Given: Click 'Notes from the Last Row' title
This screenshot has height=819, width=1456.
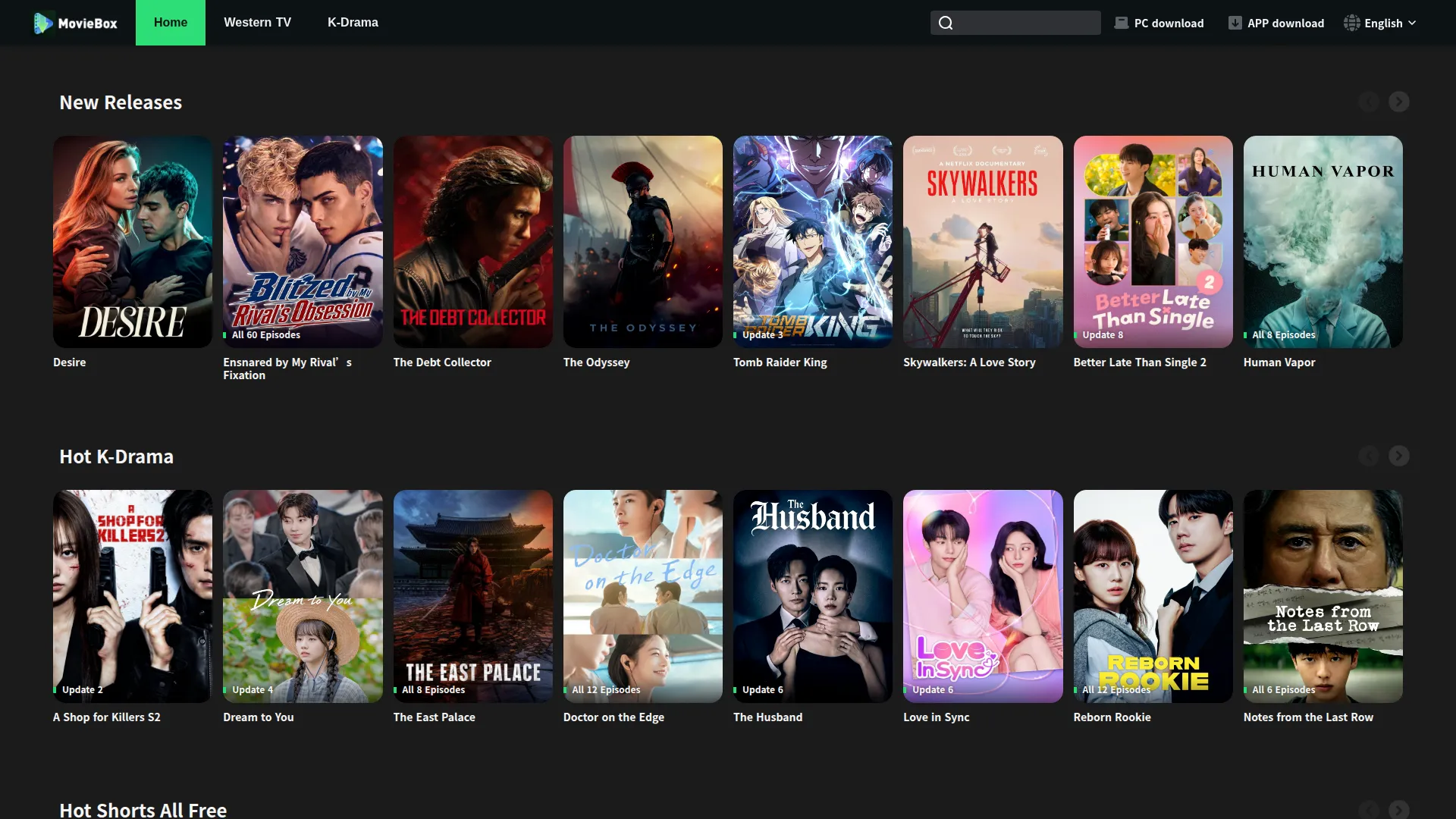Looking at the screenshot, I should click(x=1308, y=717).
